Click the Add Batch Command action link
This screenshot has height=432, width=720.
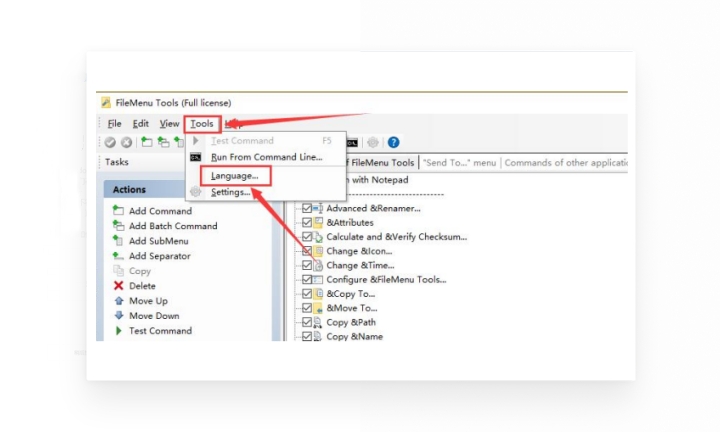click(x=173, y=226)
